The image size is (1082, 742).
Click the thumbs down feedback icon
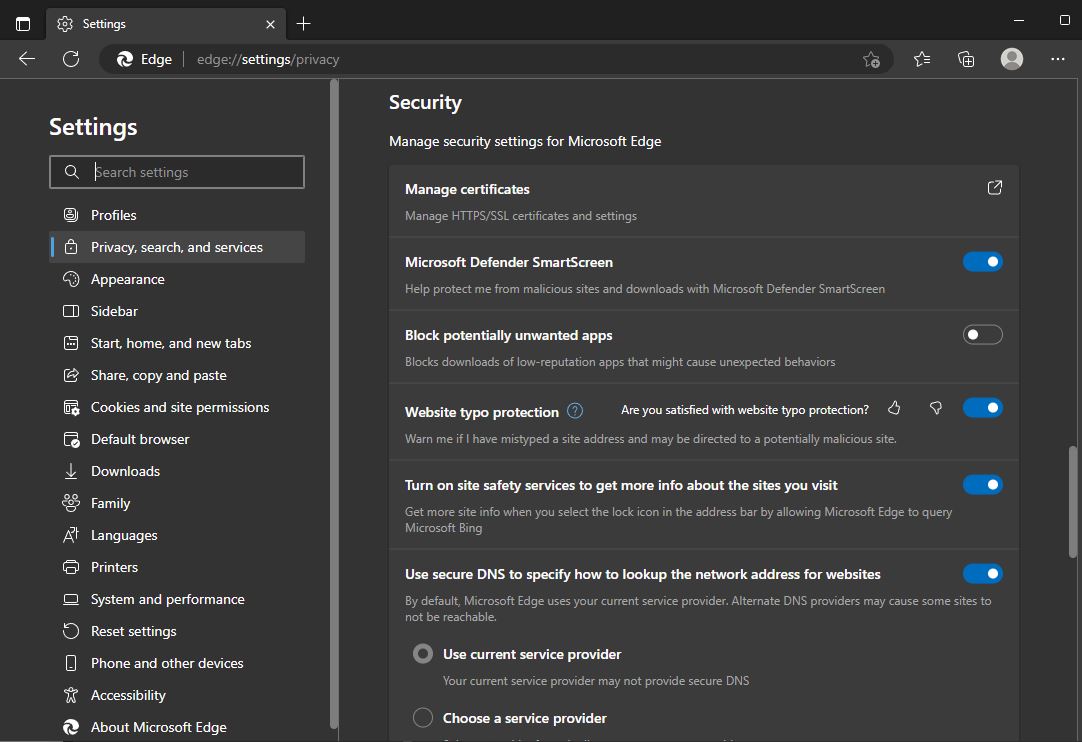(936, 408)
